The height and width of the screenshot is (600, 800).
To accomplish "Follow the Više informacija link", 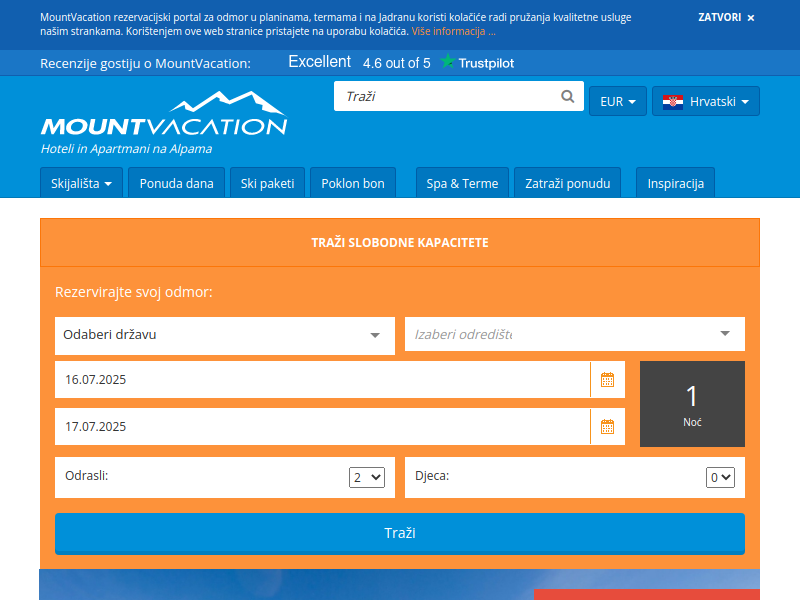I will [x=453, y=31].
